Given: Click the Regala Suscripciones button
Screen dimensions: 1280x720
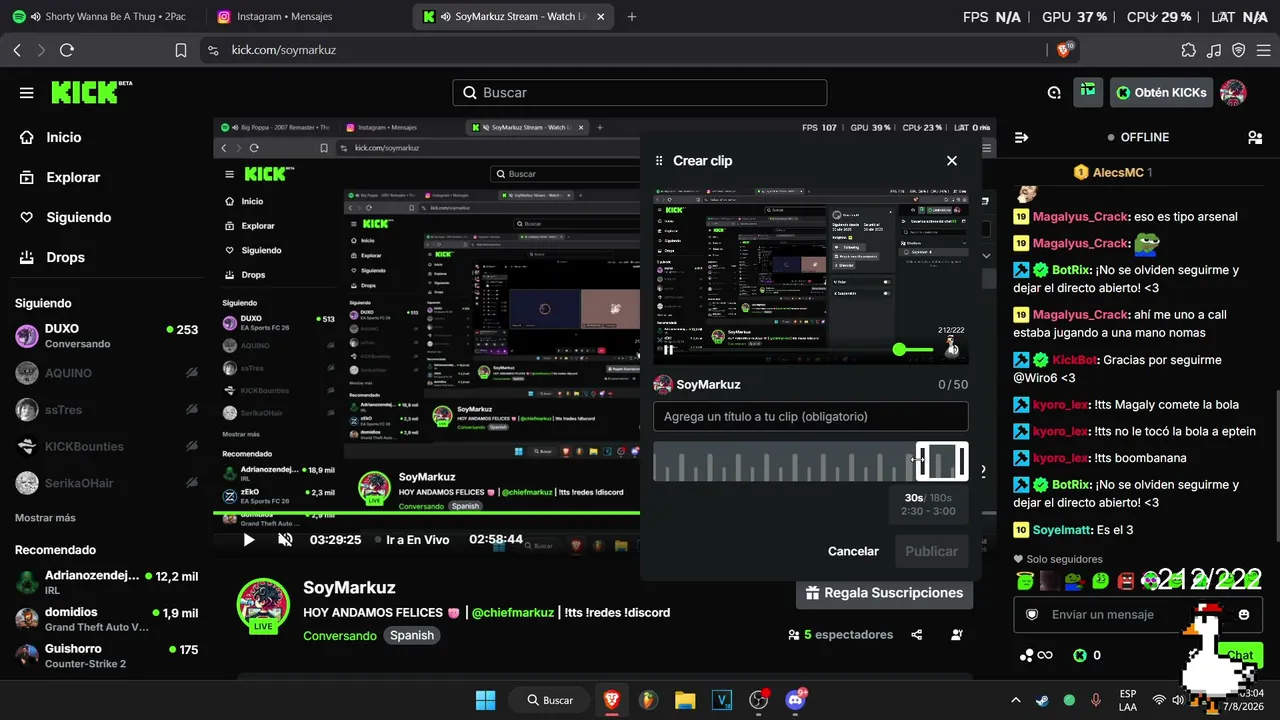Looking at the screenshot, I should [x=883, y=593].
